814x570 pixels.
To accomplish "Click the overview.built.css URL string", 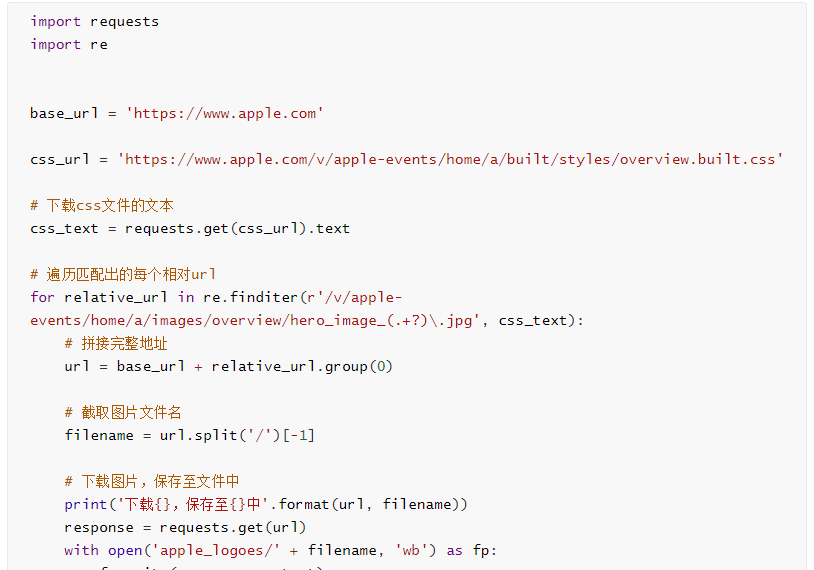I will [x=450, y=159].
